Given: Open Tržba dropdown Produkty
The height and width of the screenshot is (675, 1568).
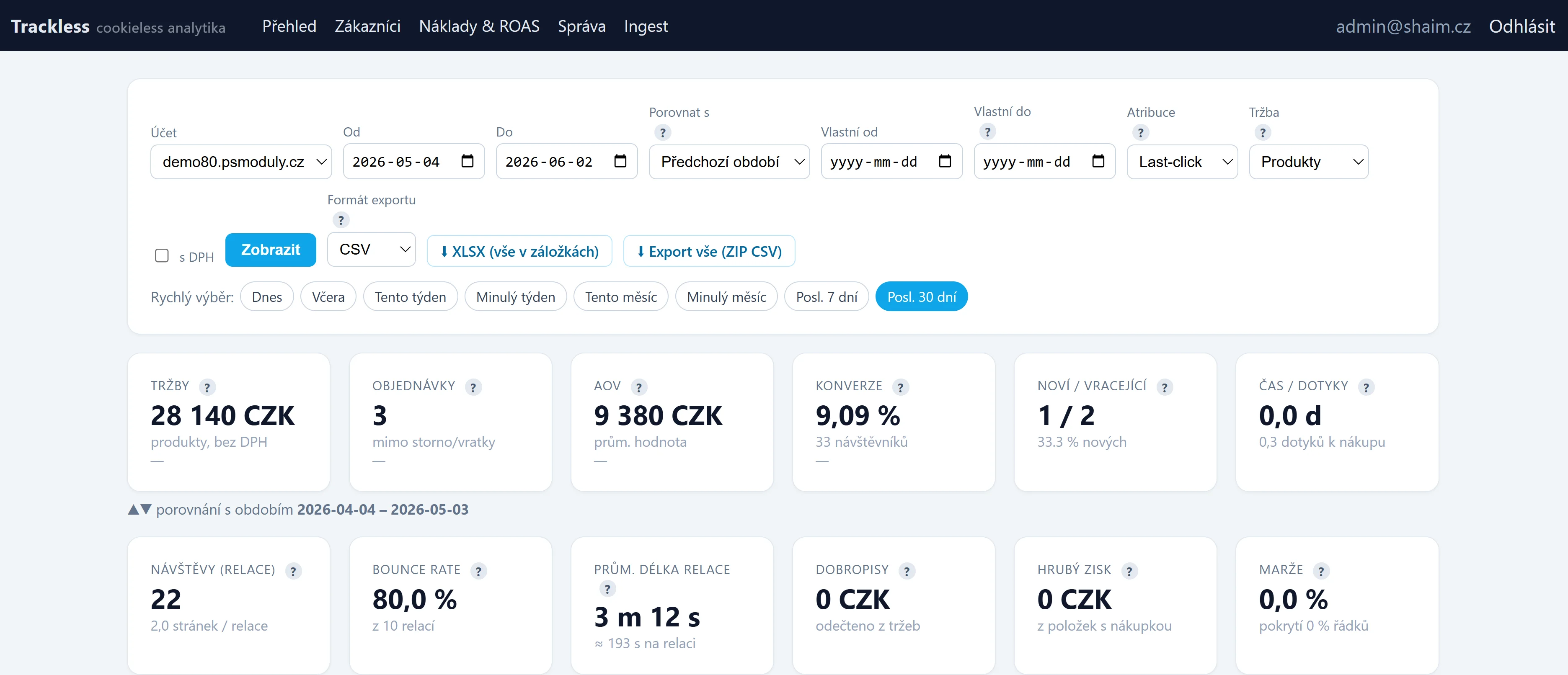Looking at the screenshot, I should (x=1309, y=162).
